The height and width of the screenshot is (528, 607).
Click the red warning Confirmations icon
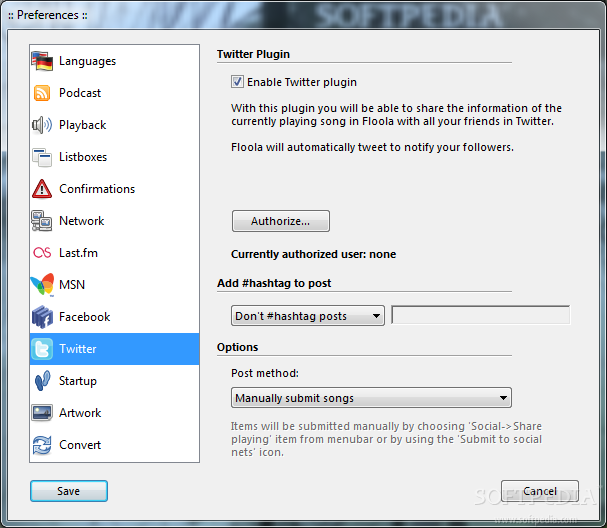[x=42, y=189]
